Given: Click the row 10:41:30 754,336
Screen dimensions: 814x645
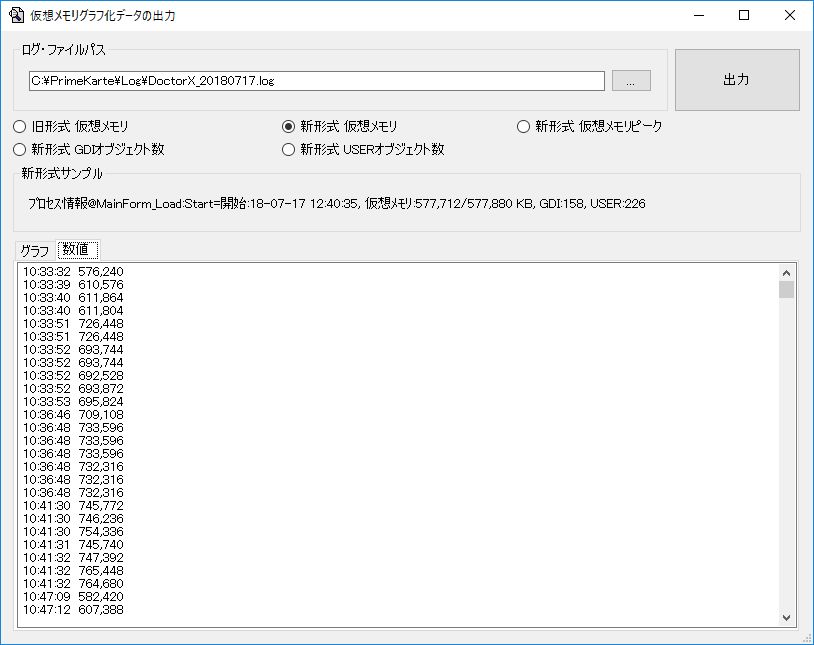Looking at the screenshot, I should tap(73, 531).
